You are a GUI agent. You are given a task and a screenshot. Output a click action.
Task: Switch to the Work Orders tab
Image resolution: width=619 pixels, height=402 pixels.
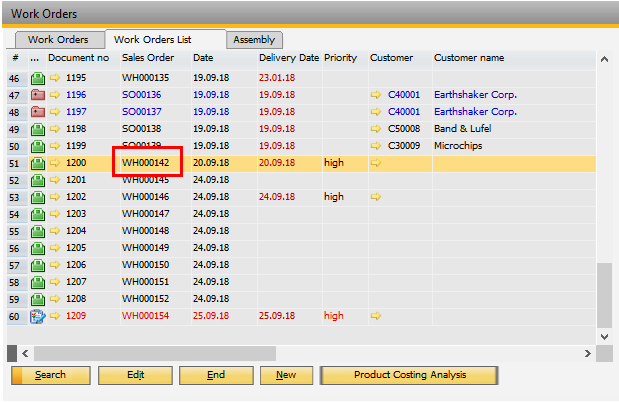pyautogui.click(x=57, y=40)
